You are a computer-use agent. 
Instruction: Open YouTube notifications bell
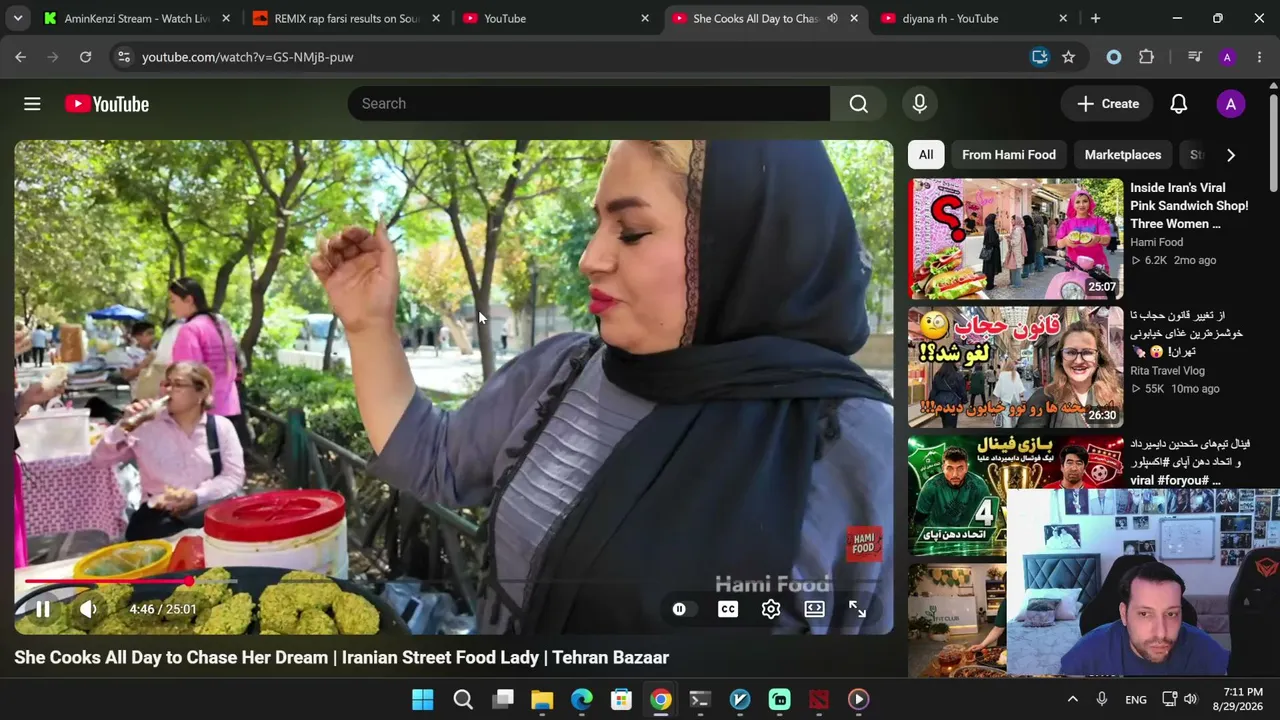pyautogui.click(x=1179, y=104)
